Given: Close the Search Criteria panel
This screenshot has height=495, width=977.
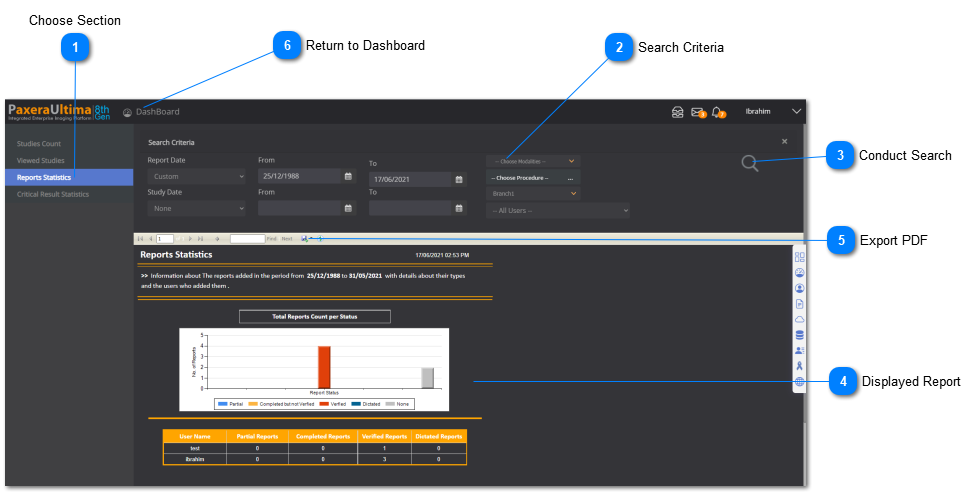Looking at the screenshot, I should pyautogui.click(x=784, y=142).
